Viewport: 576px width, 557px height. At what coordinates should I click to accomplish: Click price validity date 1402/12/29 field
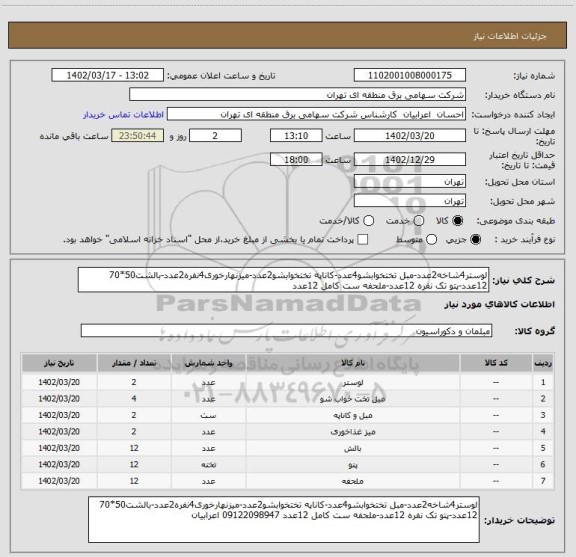[x=410, y=159]
